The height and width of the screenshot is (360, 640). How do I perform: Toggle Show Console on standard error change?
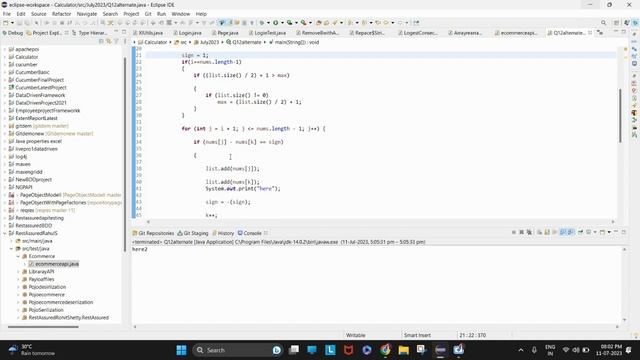[x=571, y=232]
